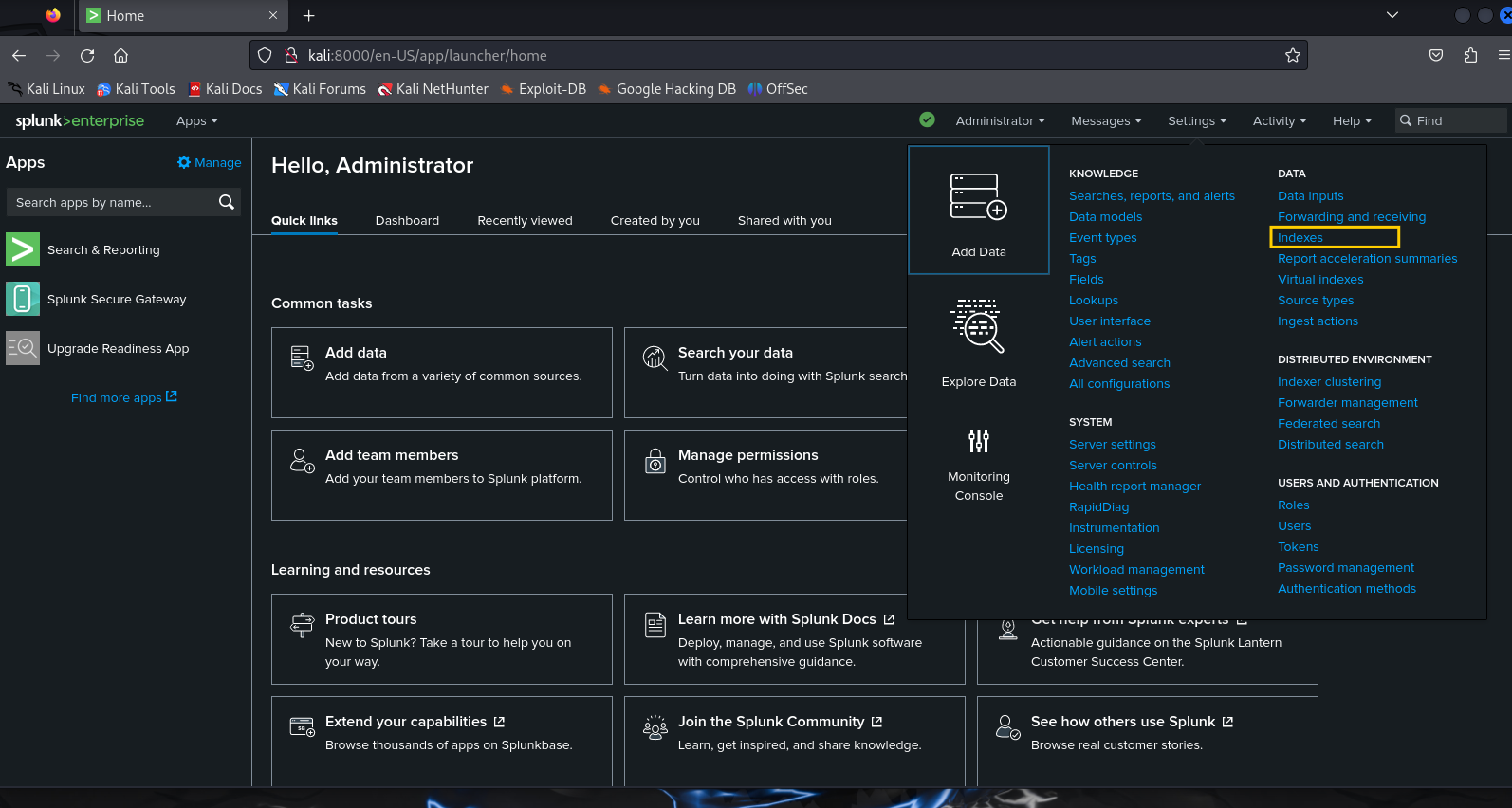Open the Administrator dropdown menu
This screenshot has width=1512, height=808.
1000,120
